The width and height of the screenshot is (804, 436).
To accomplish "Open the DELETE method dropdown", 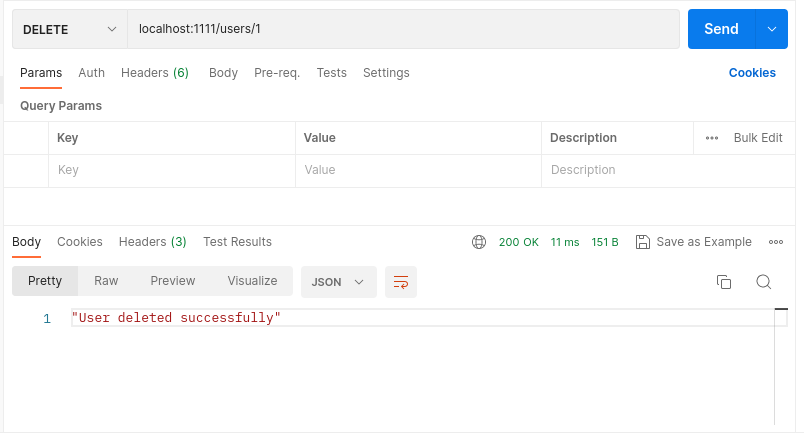I will coord(69,29).
